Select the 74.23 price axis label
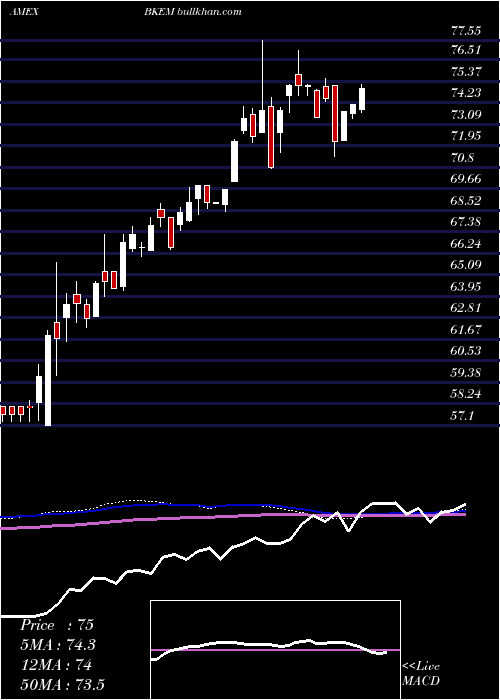This screenshot has width=500, height=700. click(467, 92)
